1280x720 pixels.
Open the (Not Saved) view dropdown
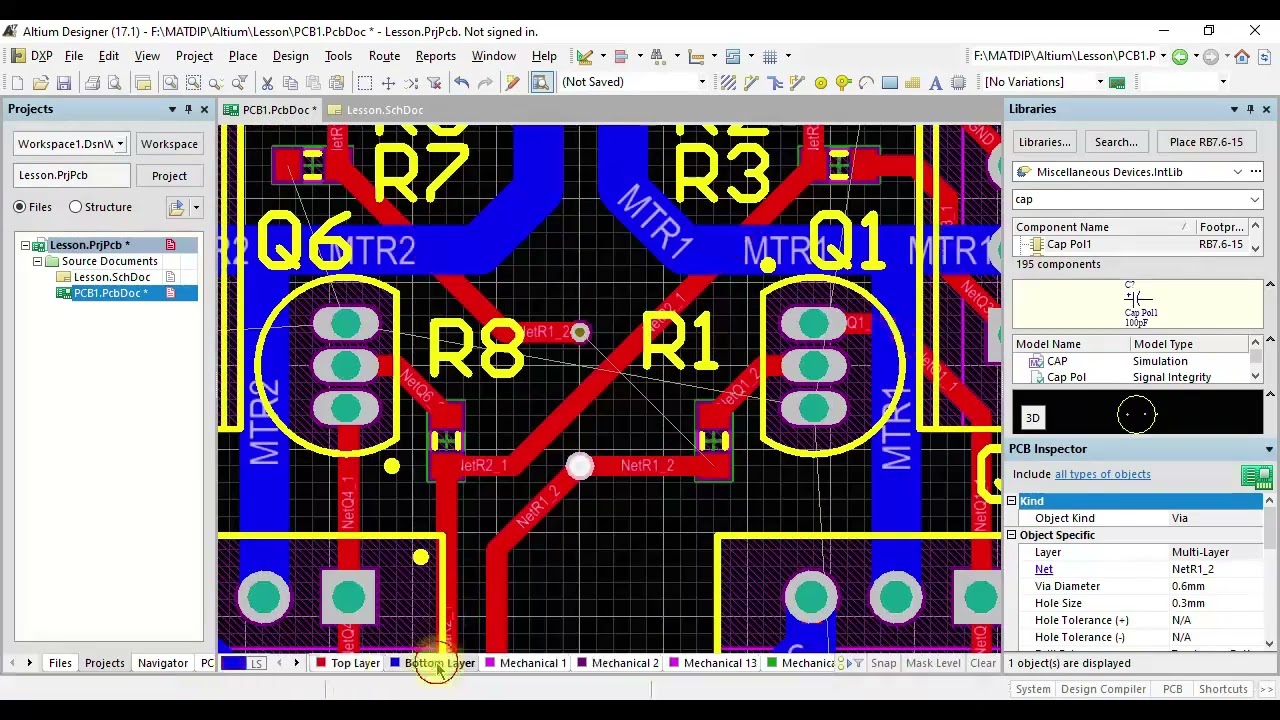[701, 82]
